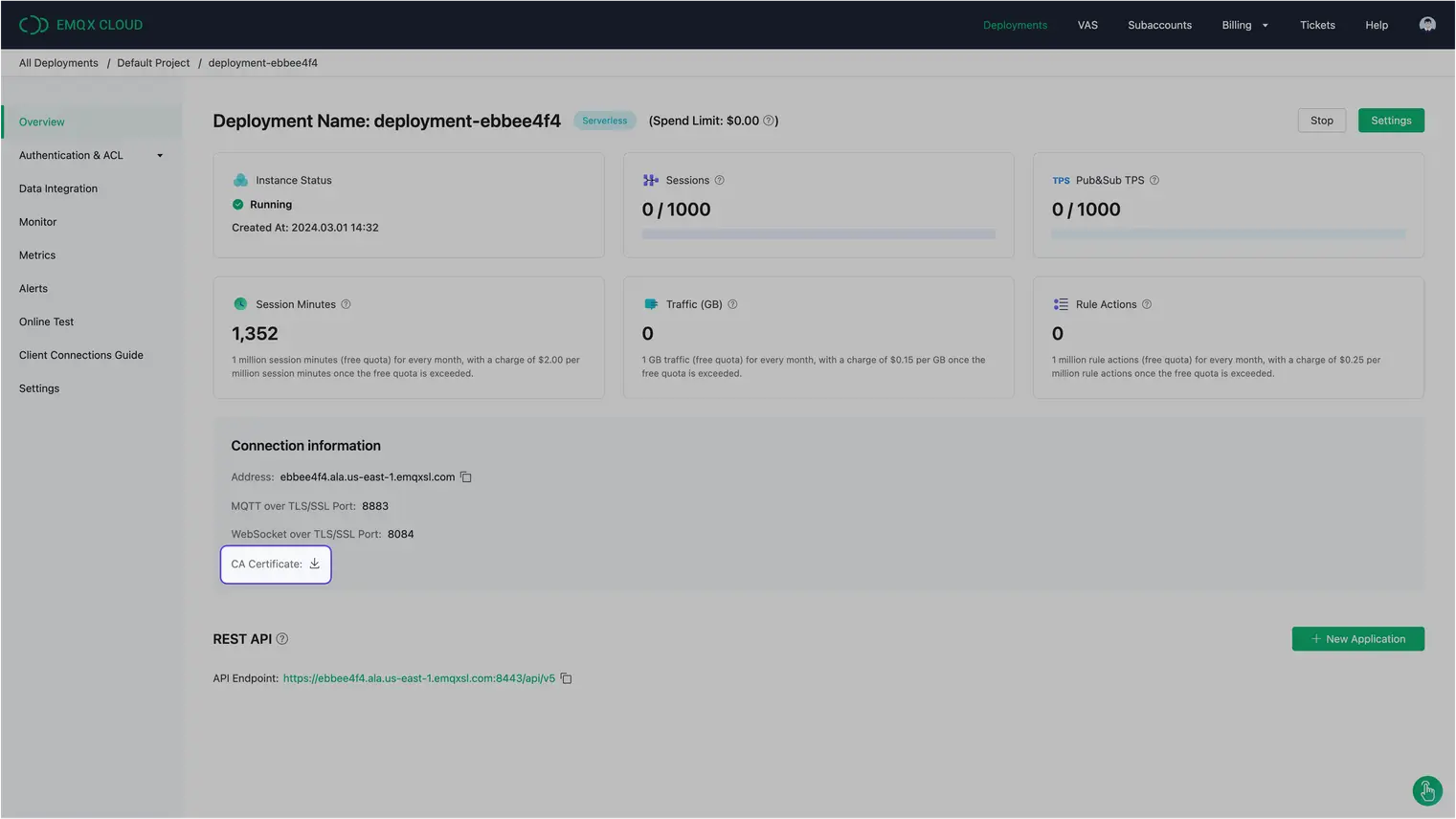This screenshot has width=1456, height=819.
Task: Go to the Subaccounts page
Action: [1159, 25]
